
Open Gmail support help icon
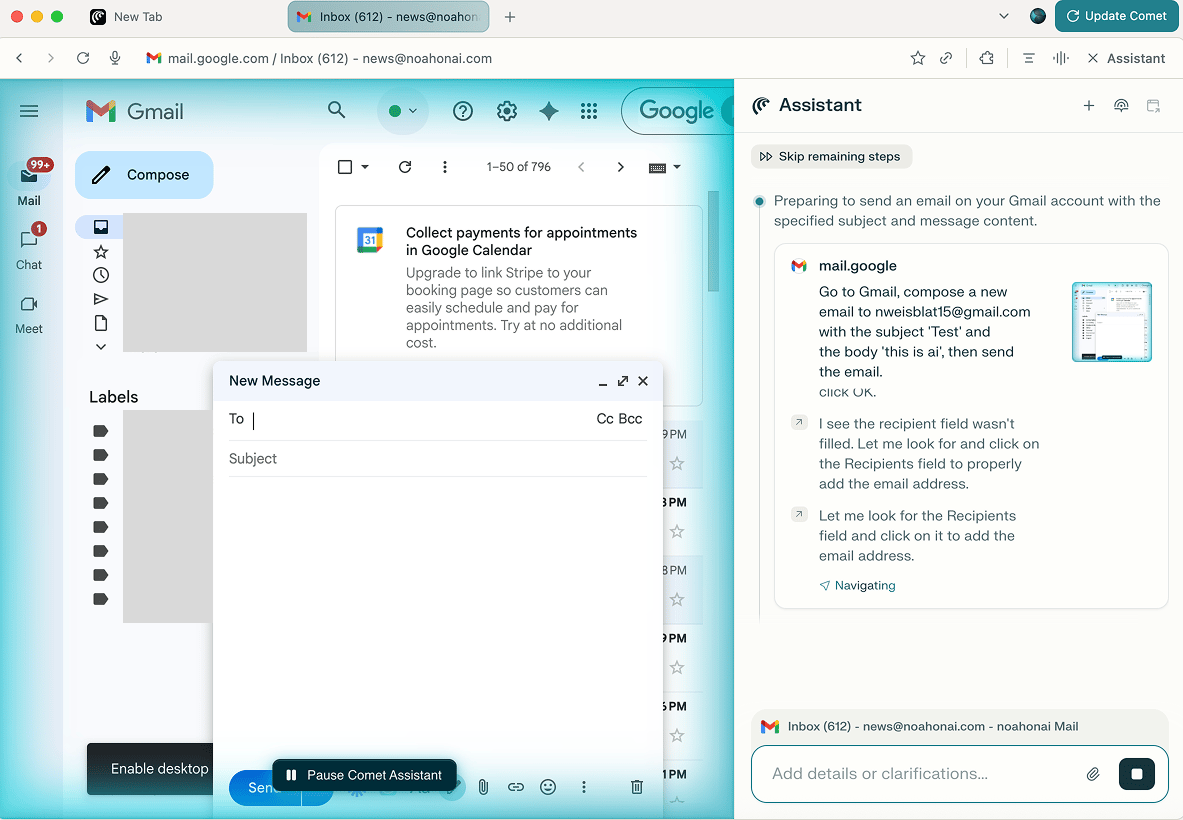point(462,112)
